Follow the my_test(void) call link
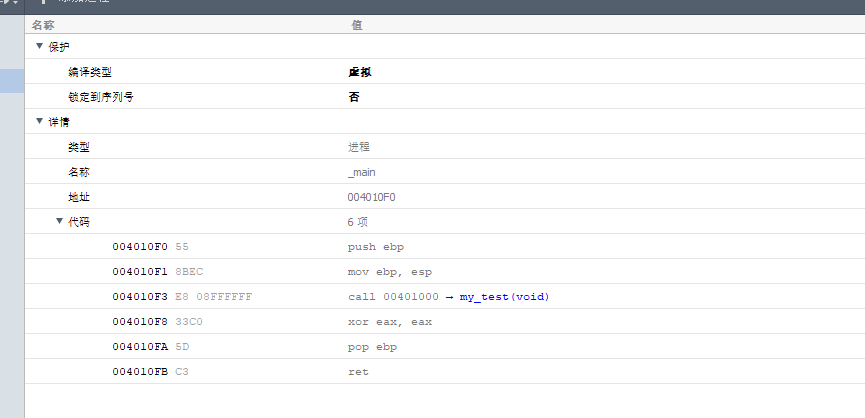865x418 pixels. (504, 297)
